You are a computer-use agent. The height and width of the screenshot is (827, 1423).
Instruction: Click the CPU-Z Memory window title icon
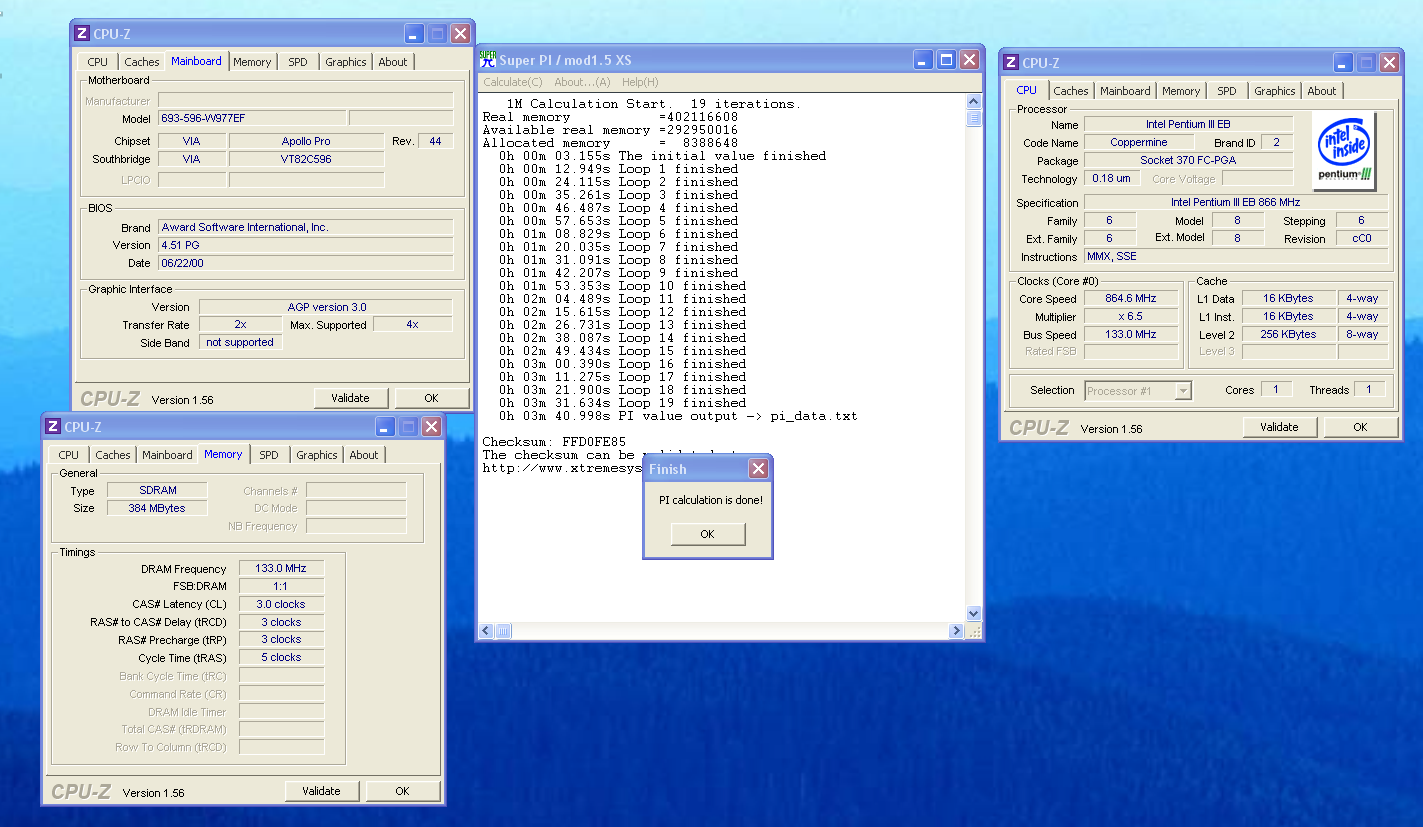53,426
